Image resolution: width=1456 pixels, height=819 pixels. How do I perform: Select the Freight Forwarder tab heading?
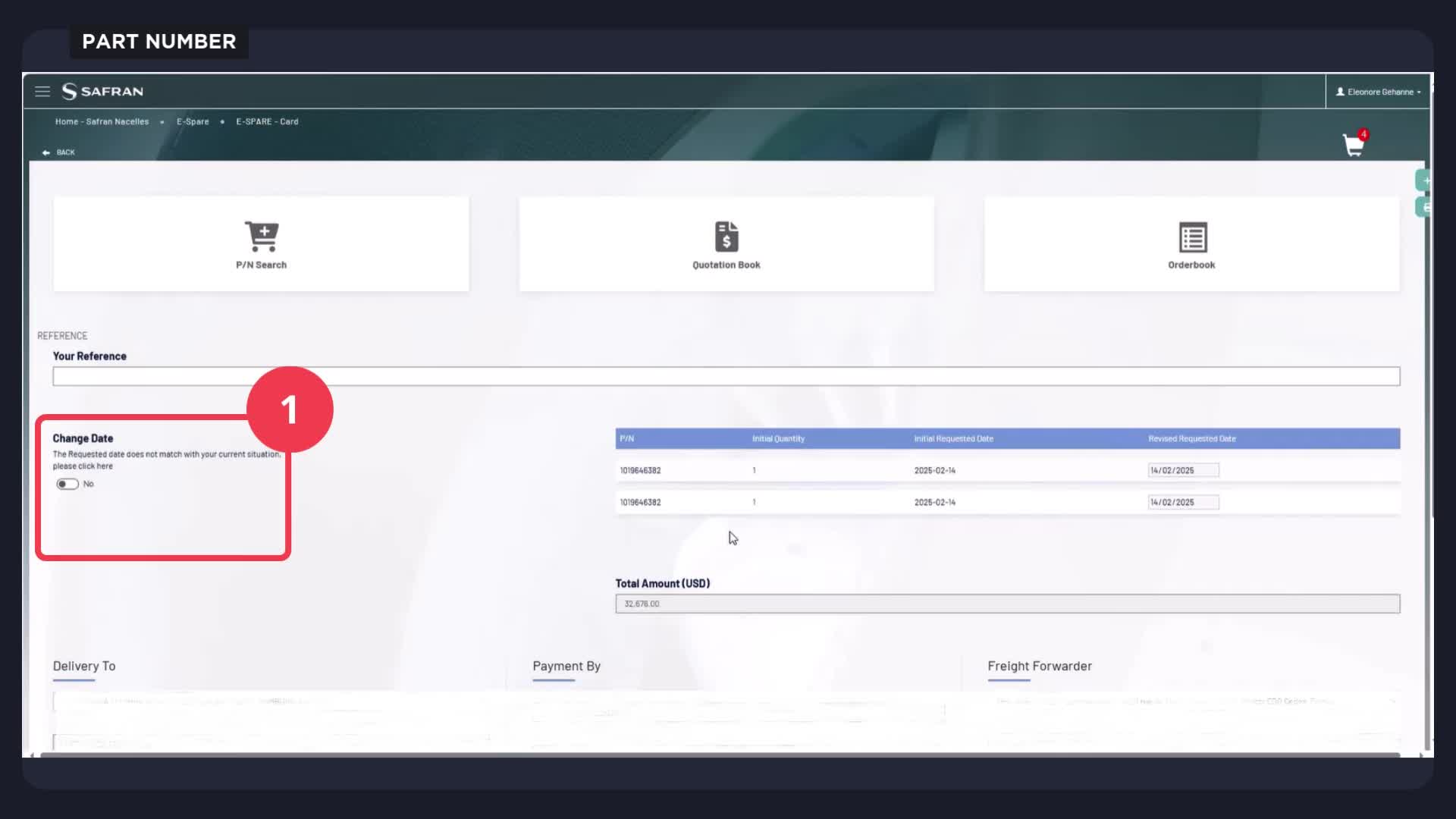(x=1039, y=666)
